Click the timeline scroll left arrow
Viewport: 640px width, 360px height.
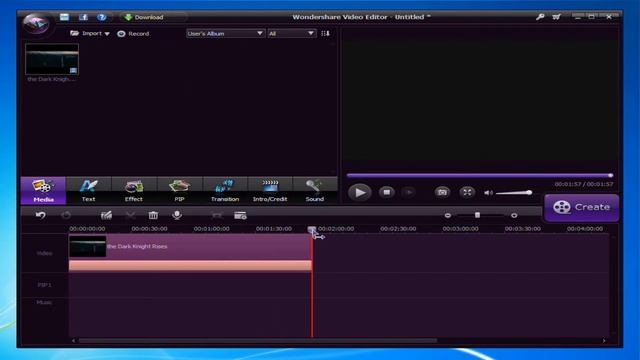73,340
